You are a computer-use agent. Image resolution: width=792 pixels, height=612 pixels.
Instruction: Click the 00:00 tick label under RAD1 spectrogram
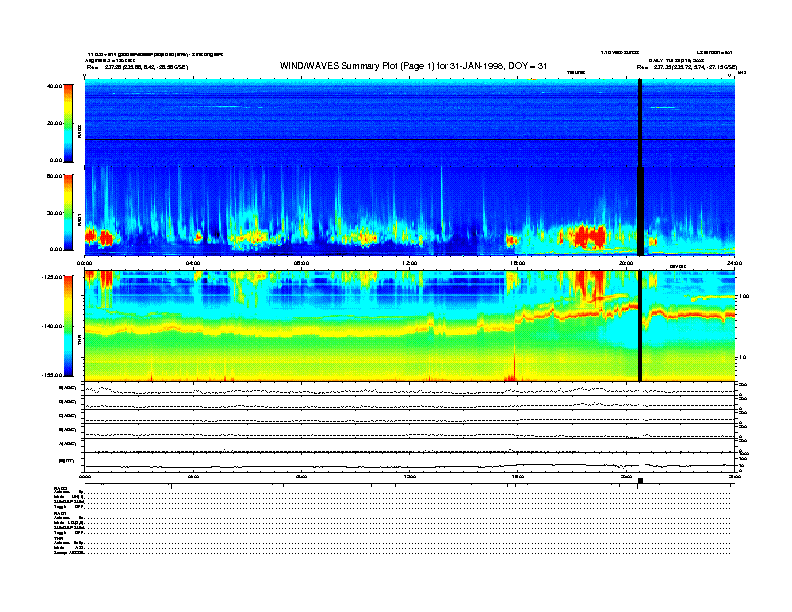click(x=84, y=263)
